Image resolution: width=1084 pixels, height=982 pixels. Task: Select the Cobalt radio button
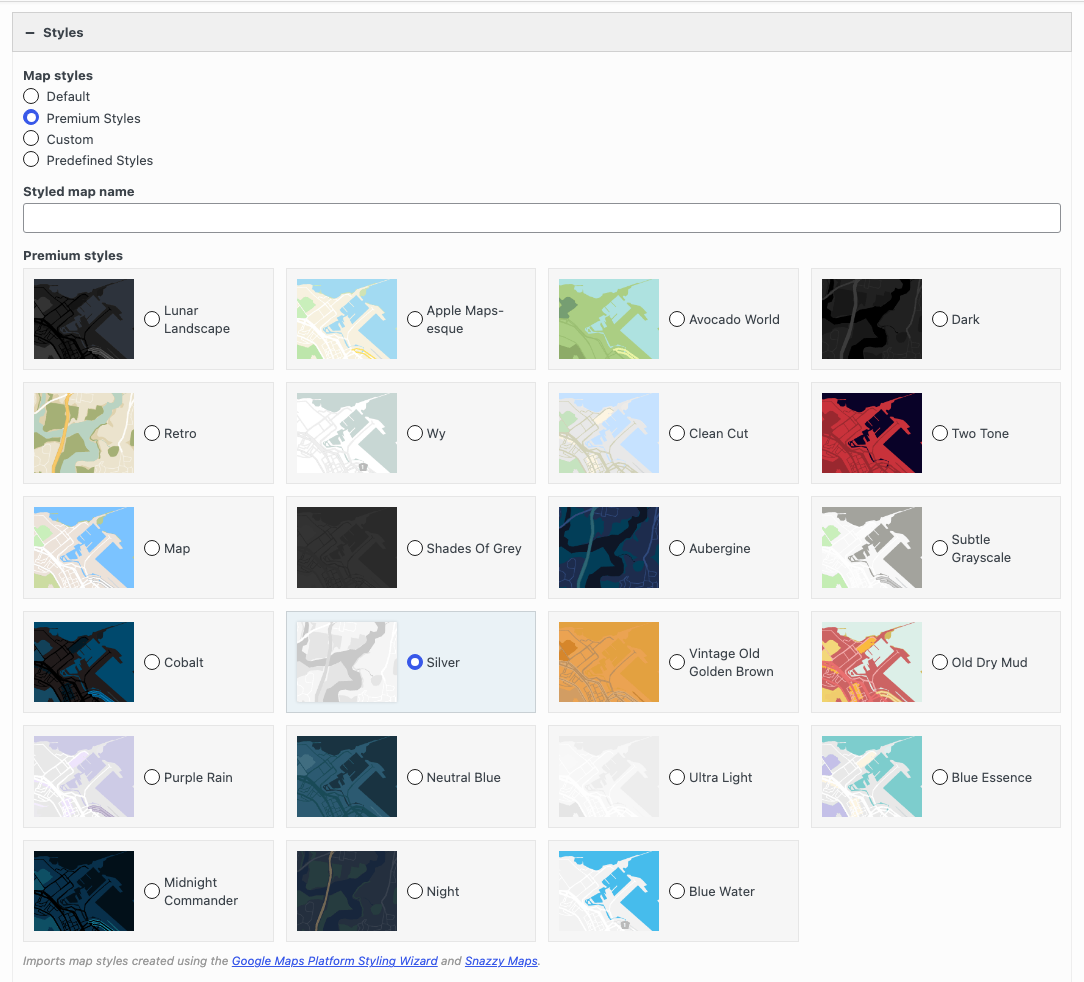[152, 662]
